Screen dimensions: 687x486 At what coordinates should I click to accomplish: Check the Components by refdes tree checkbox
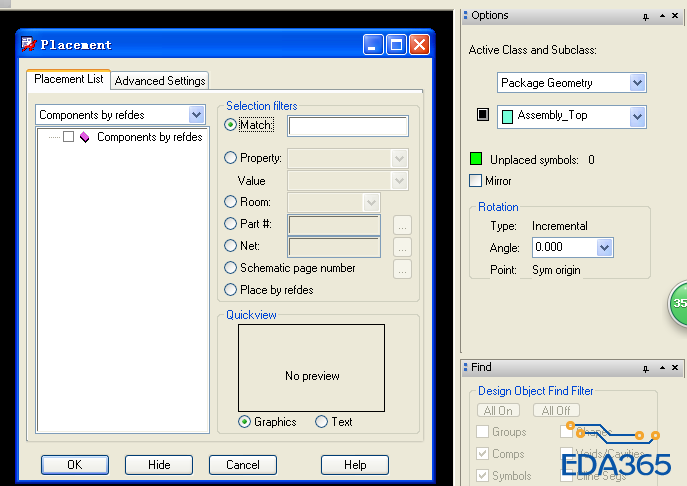[68, 137]
